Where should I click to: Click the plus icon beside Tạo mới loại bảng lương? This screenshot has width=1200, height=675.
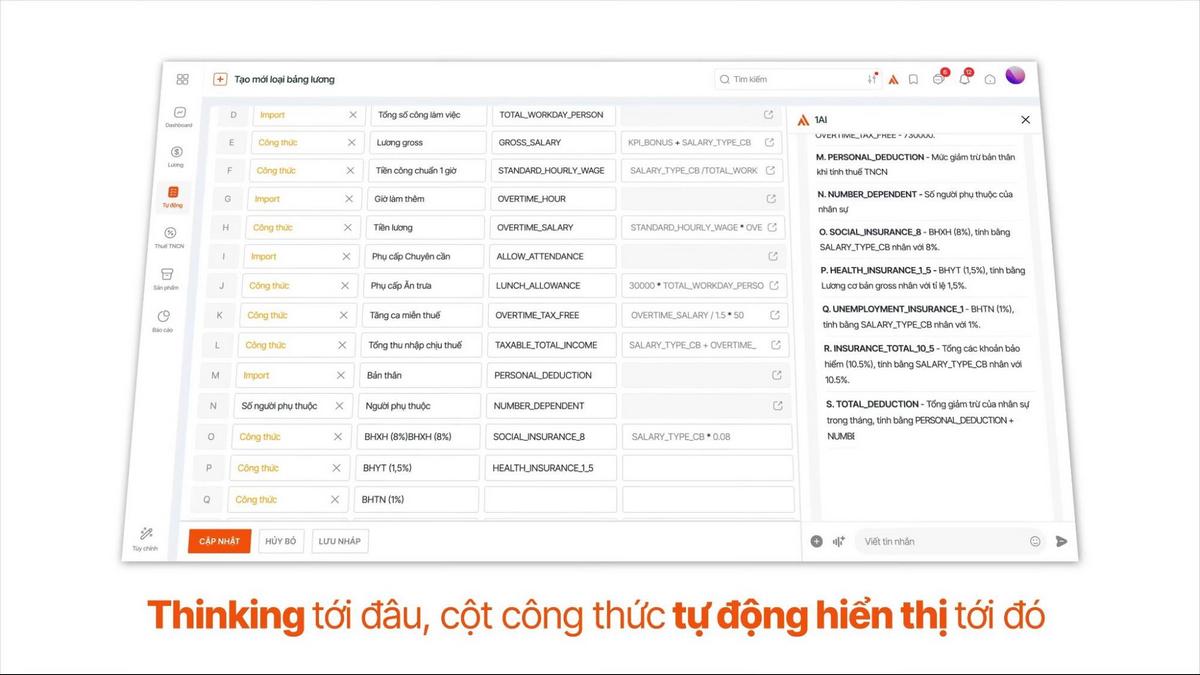220,79
